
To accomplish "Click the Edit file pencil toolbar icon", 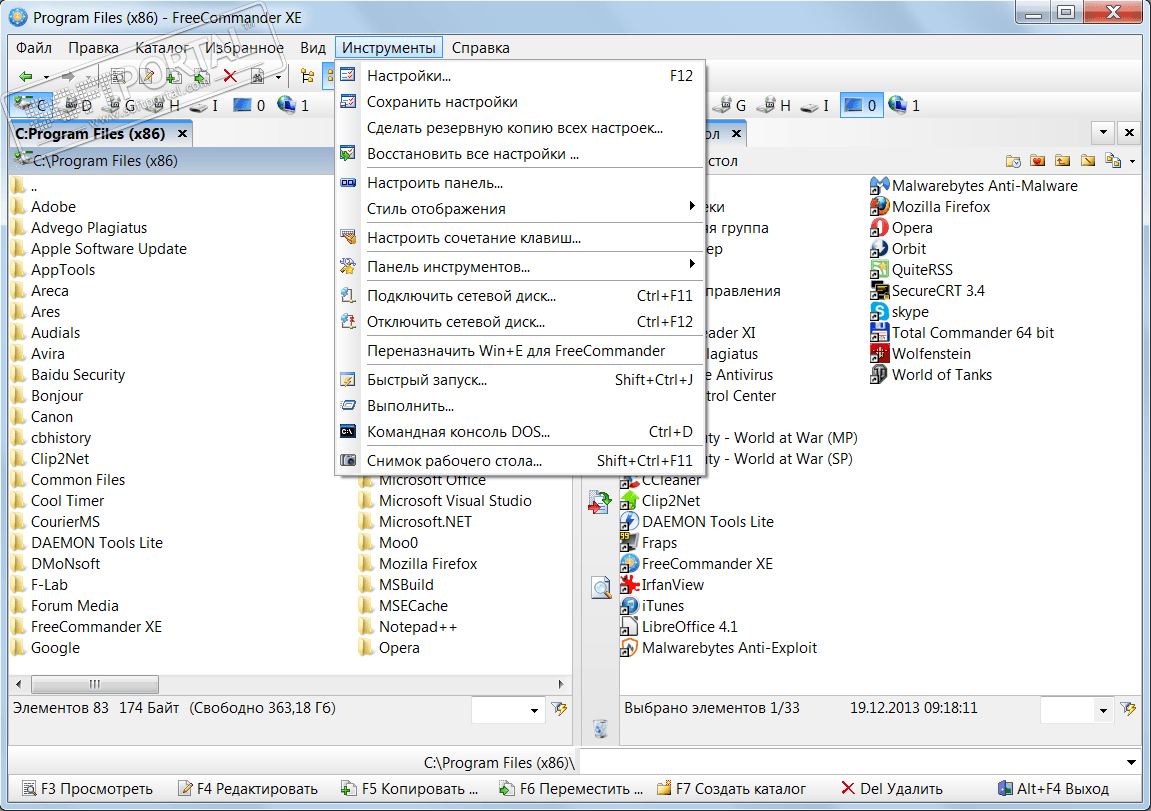I will coord(148,76).
